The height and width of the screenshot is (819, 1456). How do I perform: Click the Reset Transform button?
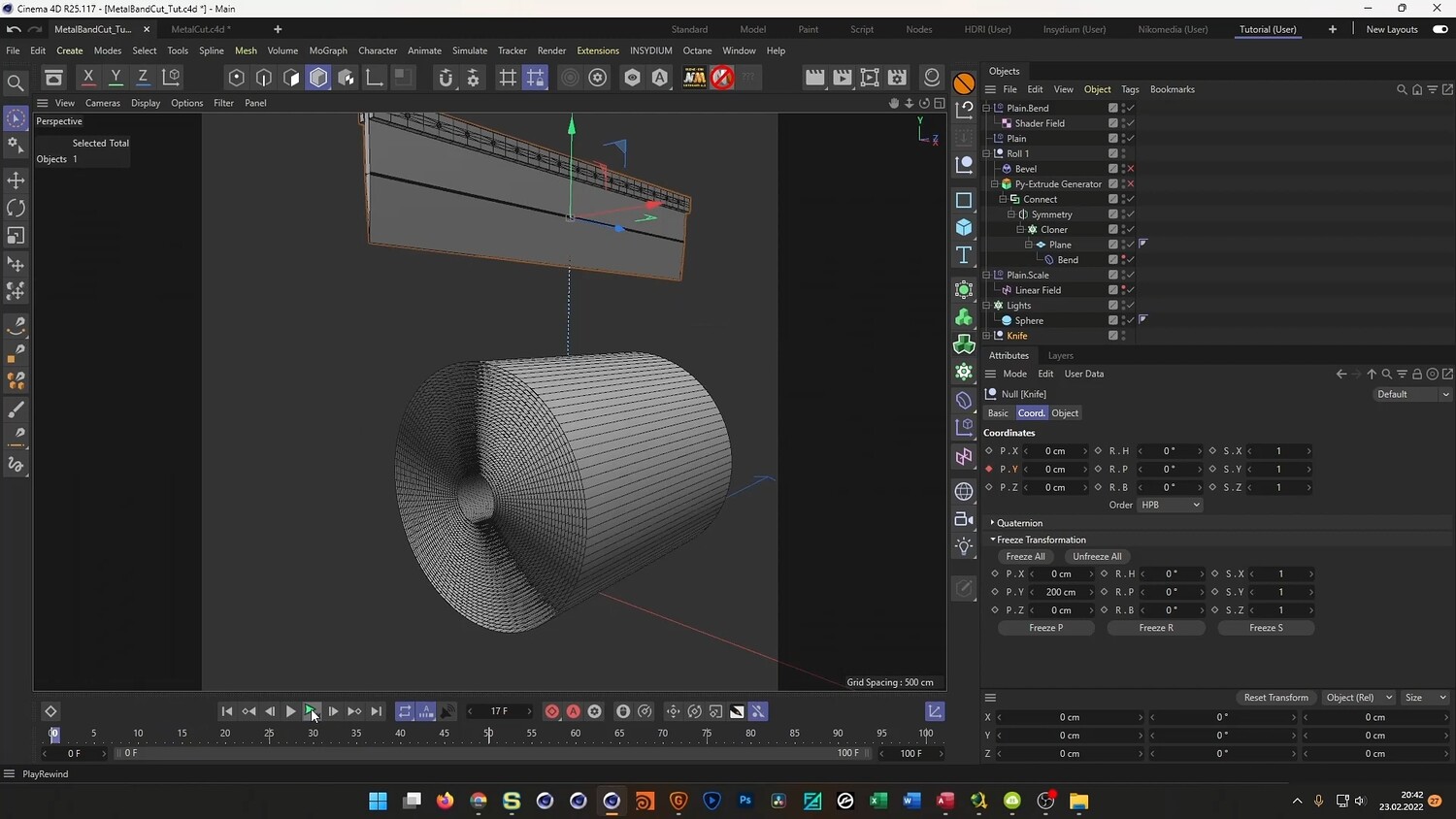click(x=1275, y=698)
